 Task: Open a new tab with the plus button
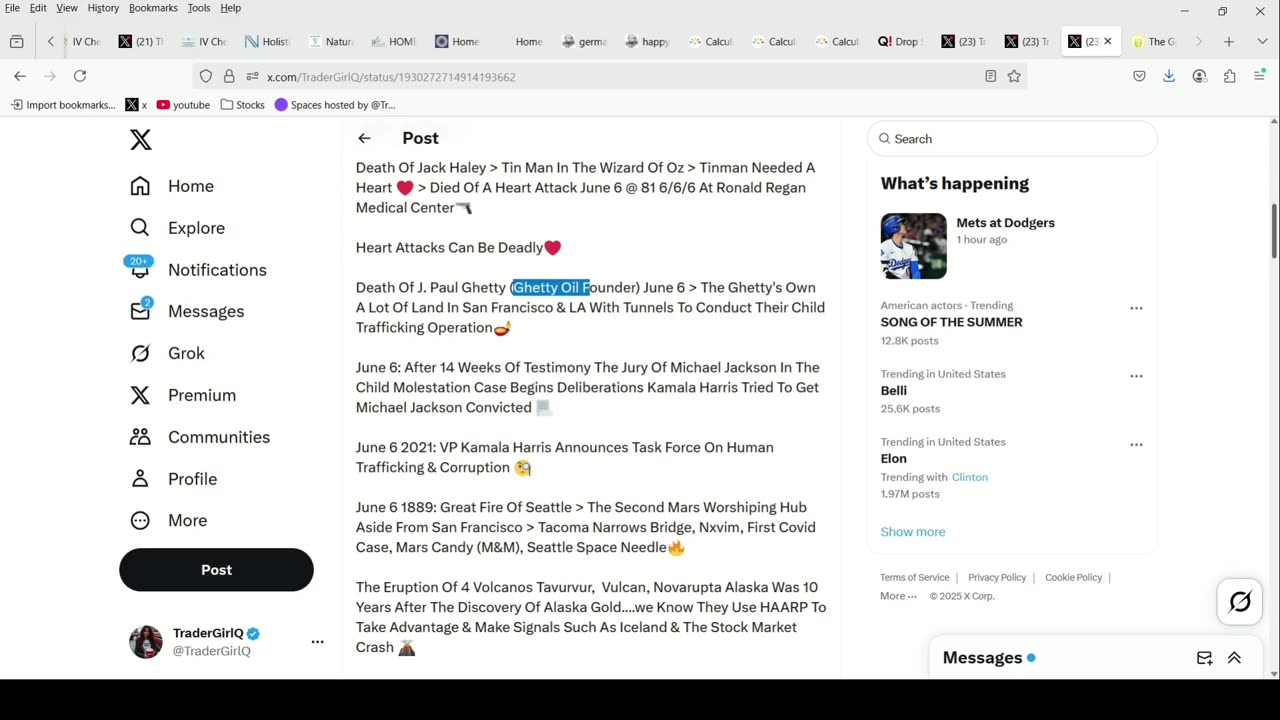pyautogui.click(x=1229, y=42)
